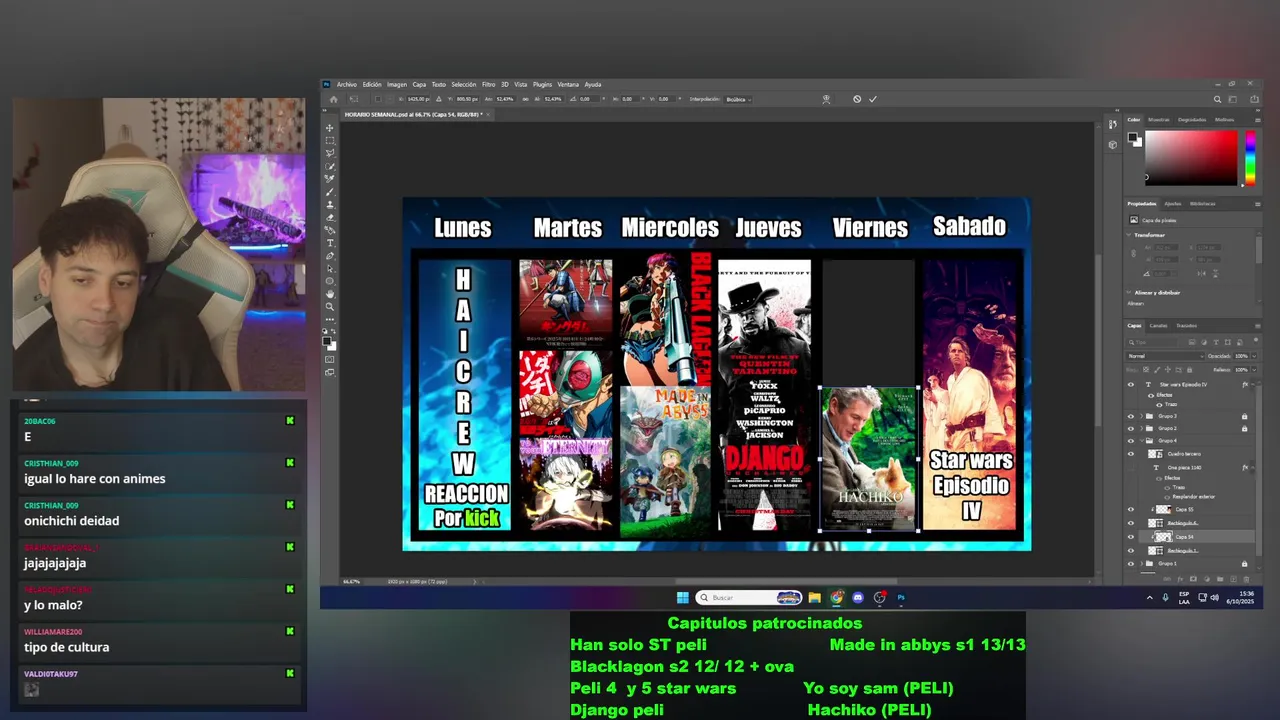Open the Filtro menu
This screenshot has width=1280, height=720.
tap(488, 84)
